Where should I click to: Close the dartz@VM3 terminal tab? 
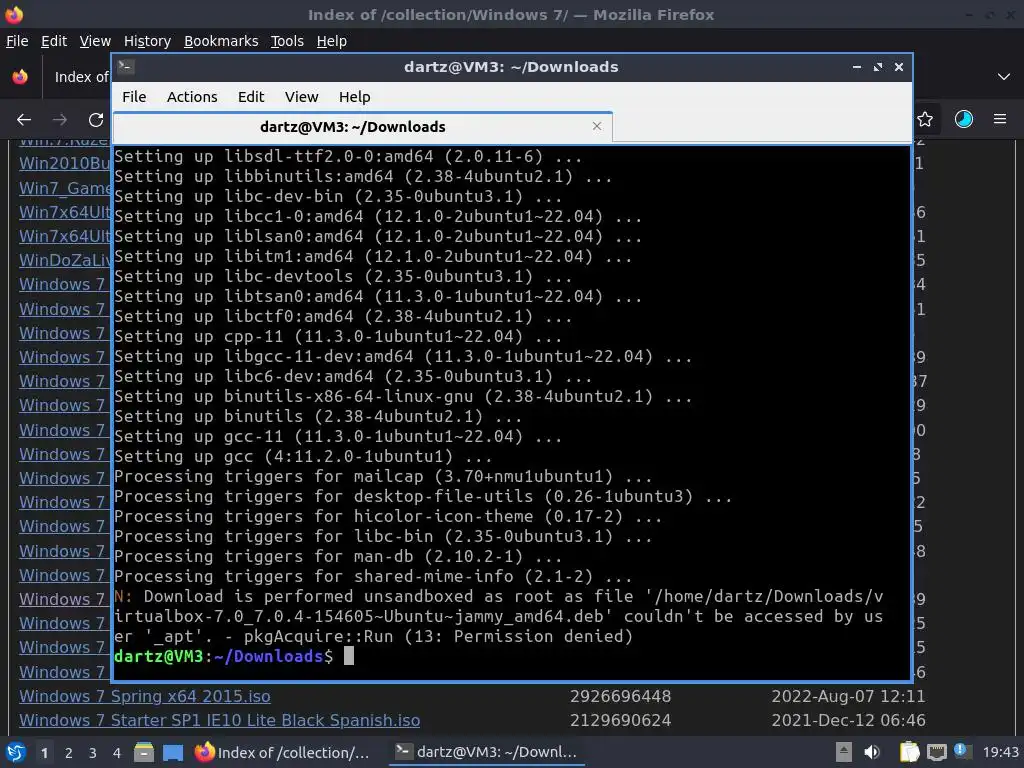point(596,126)
